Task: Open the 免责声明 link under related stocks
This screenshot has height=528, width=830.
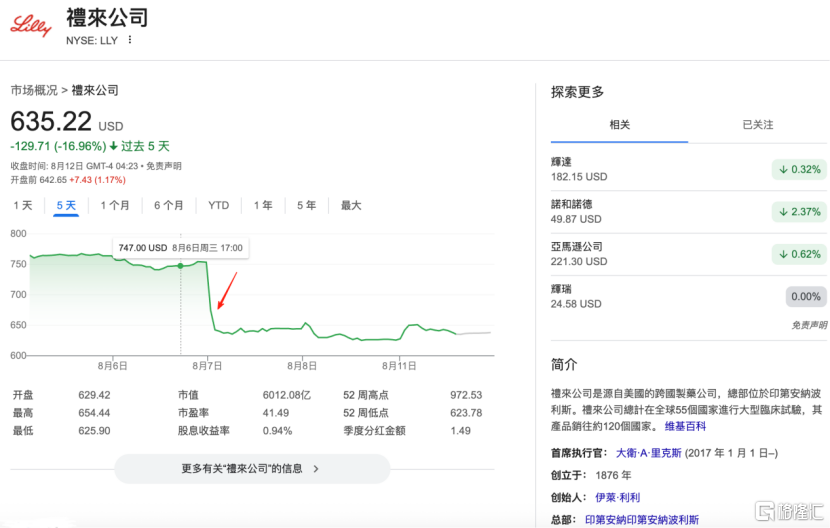Action: click(x=809, y=325)
